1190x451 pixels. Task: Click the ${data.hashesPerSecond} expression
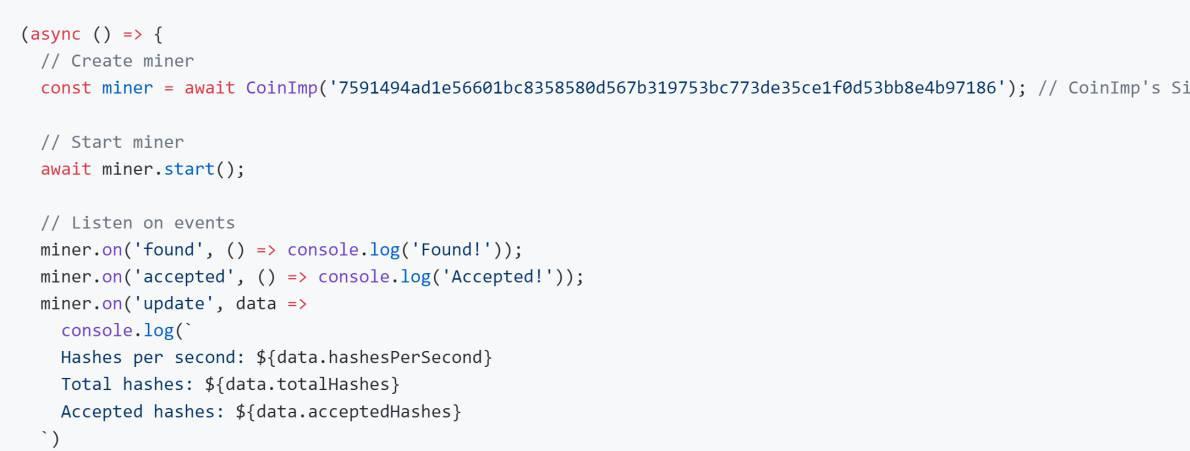pyautogui.click(x=374, y=358)
